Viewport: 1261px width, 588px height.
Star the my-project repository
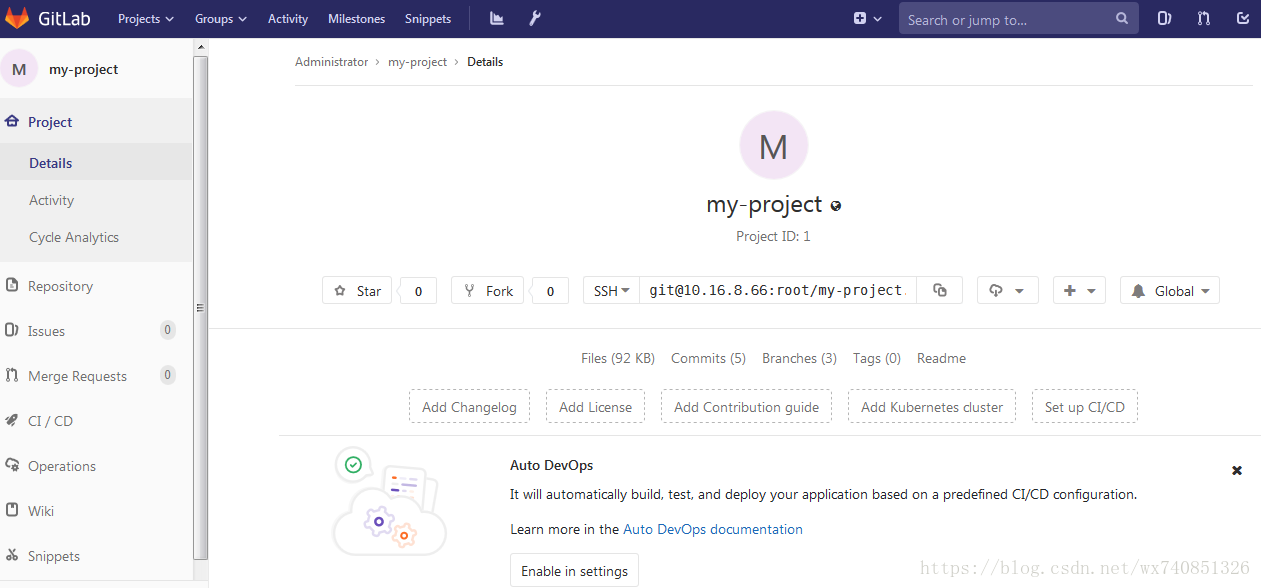pyautogui.click(x=357, y=290)
